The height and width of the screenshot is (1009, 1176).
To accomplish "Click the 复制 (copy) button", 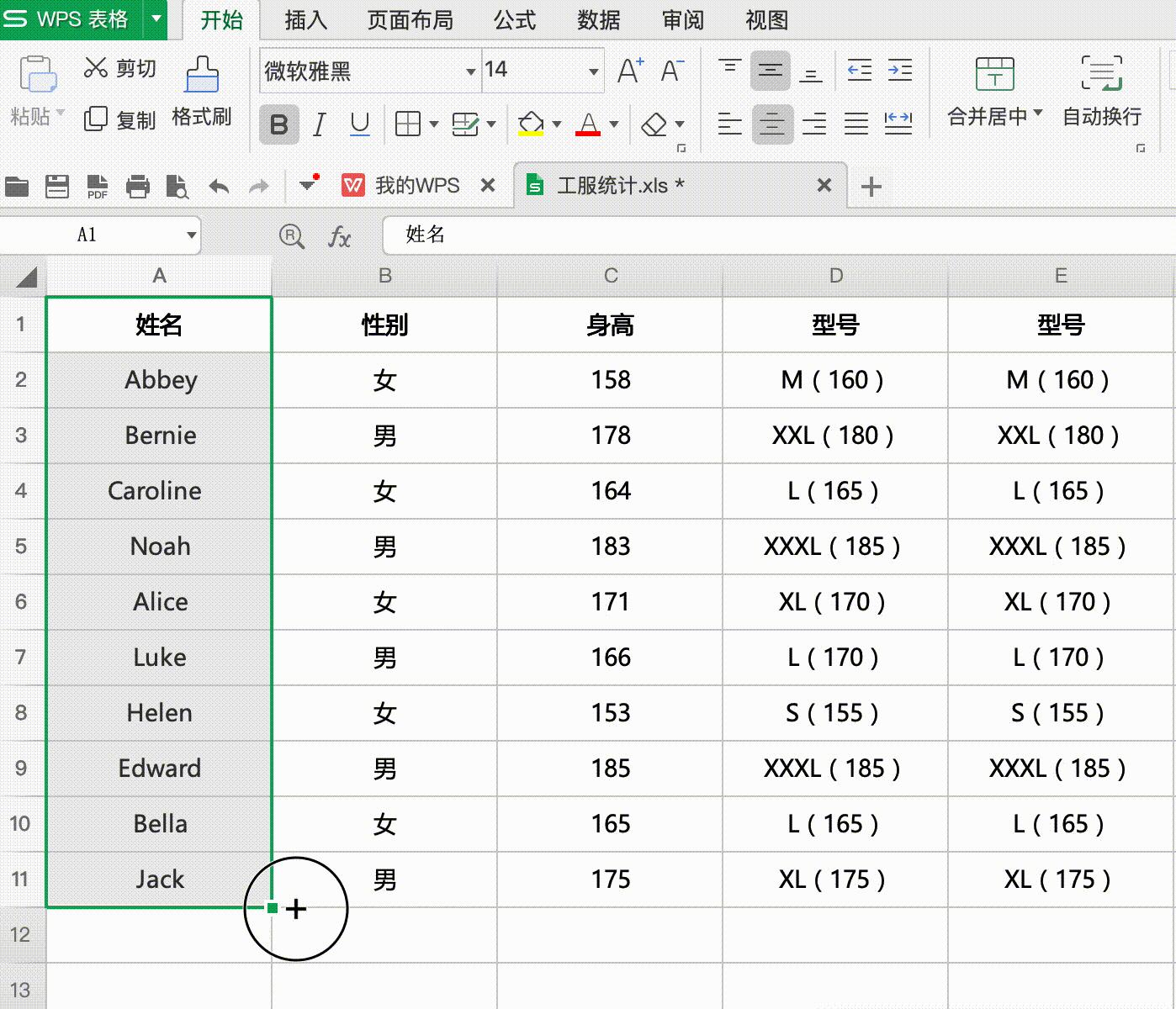I will [119, 119].
